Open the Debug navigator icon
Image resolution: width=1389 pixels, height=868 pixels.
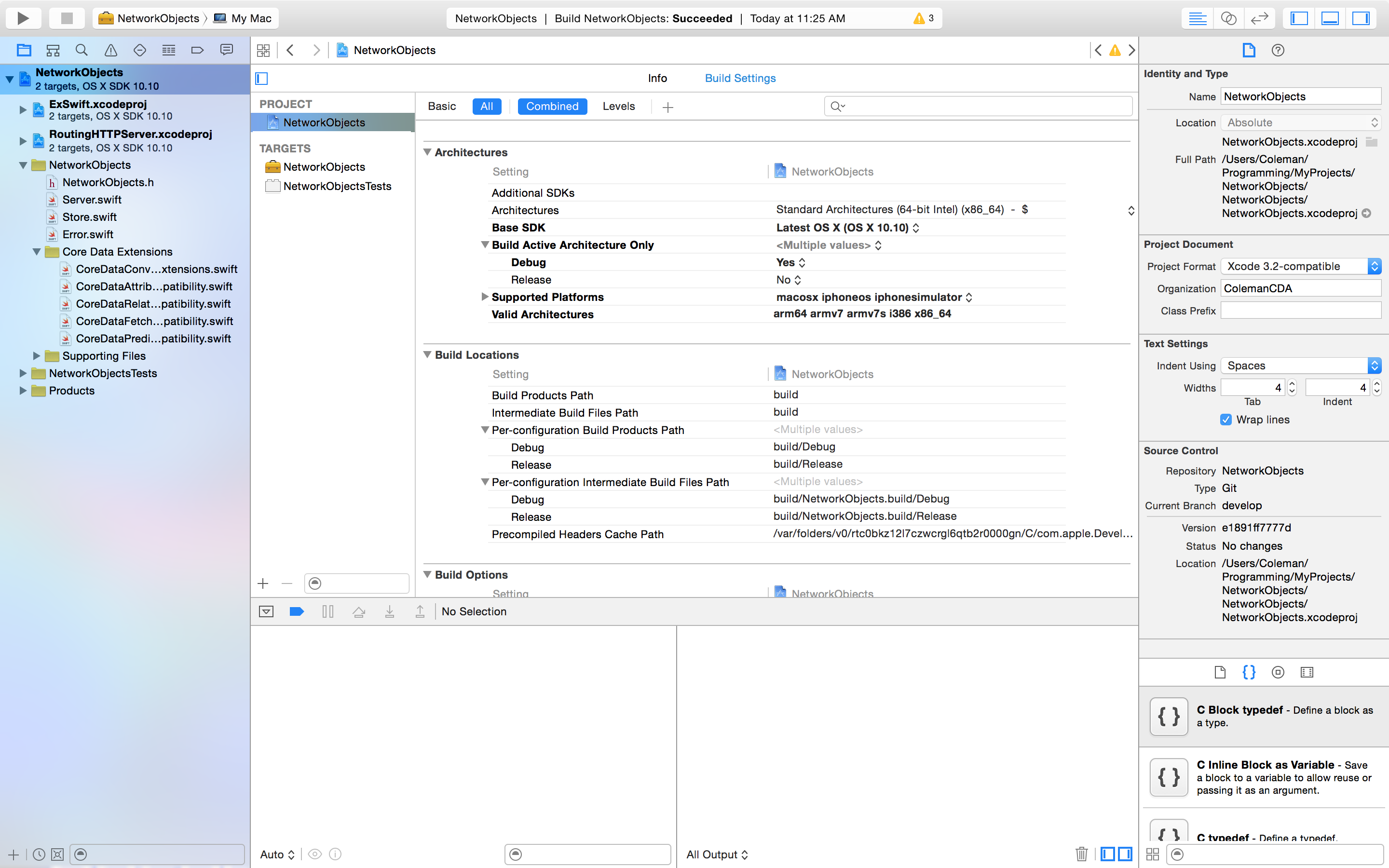pos(169,51)
